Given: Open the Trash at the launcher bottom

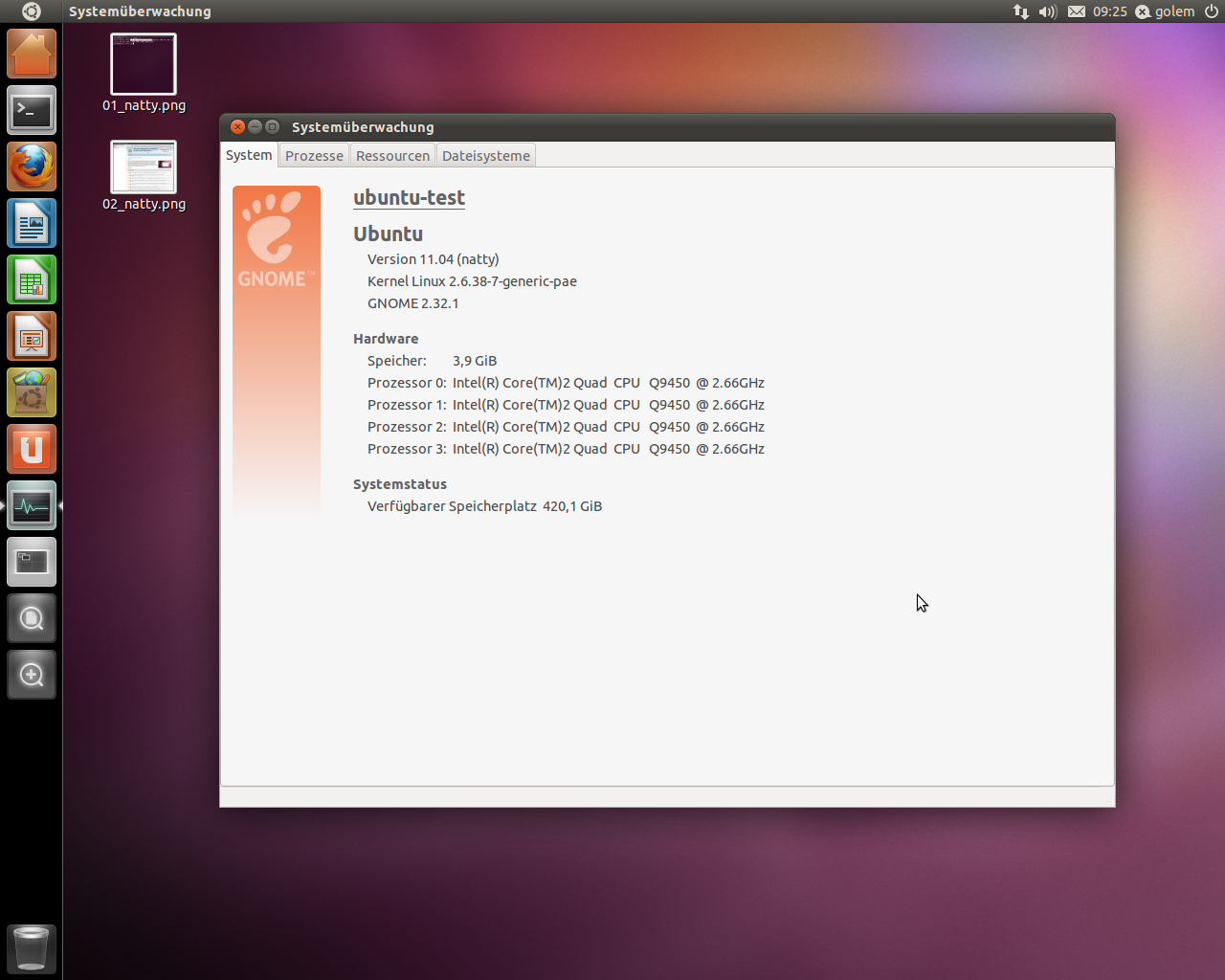Looking at the screenshot, I should pos(31,948).
